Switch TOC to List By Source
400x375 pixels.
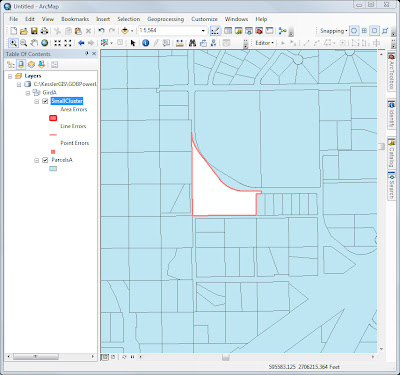(x=21, y=64)
